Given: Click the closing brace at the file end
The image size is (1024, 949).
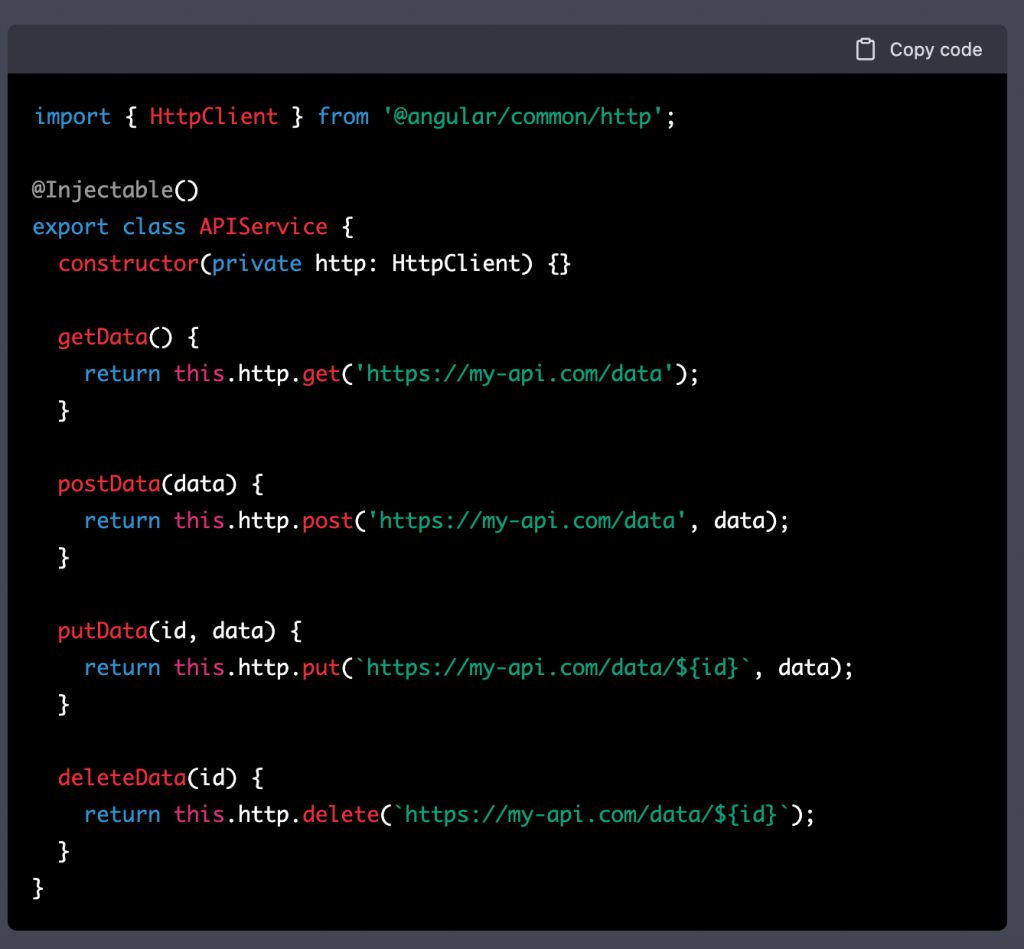Looking at the screenshot, I should [x=37, y=887].
